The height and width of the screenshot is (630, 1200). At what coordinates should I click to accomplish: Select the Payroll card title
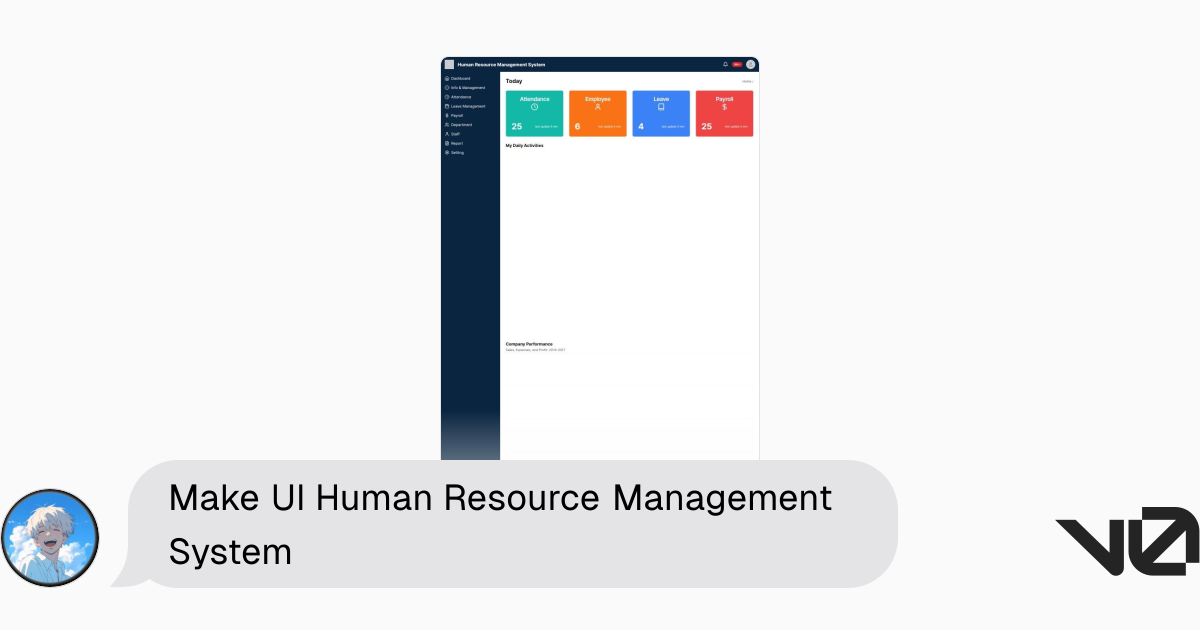[725, 99]
